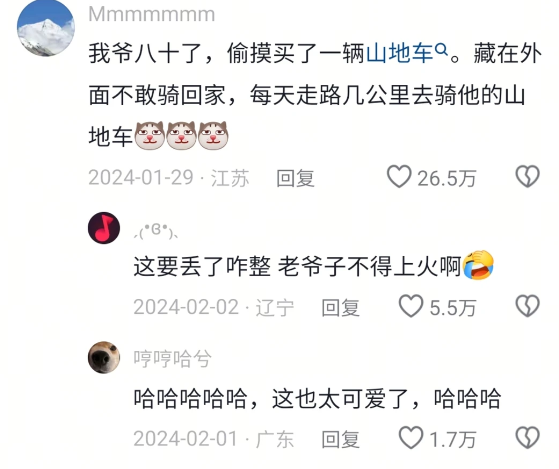Viewport: 559px width, 469px height.
Task: Like the 辽宁 reply with 5.5万 likes
Action: [x=411, y=306]
